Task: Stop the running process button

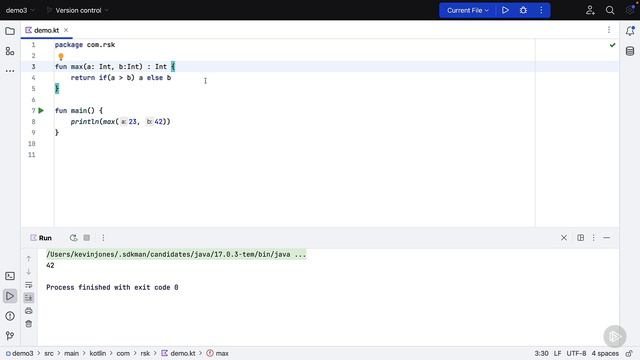Action: pyautogui.click(x=87, y=238)
